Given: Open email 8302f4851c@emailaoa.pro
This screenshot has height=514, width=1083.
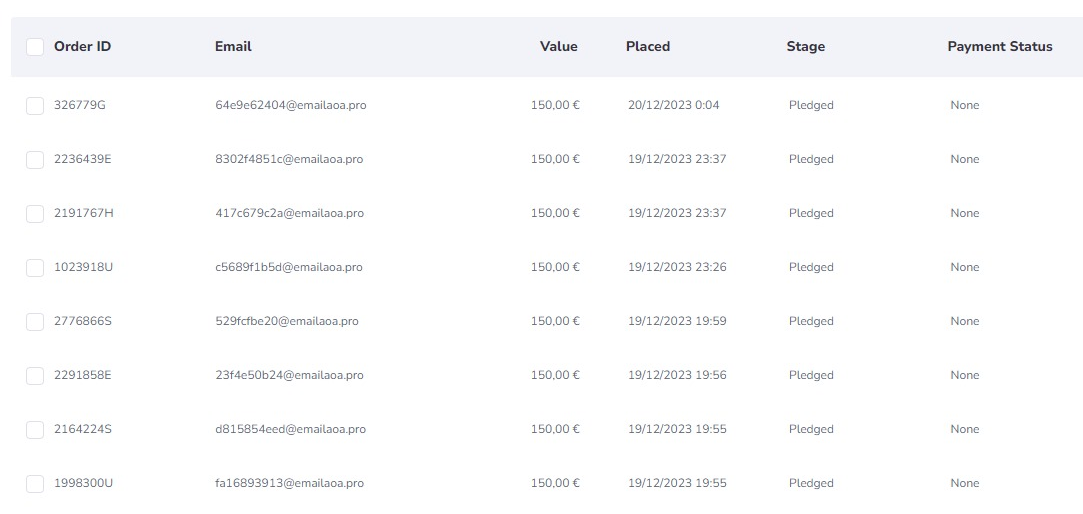Looking at the screenshot, I should coord(289,159).
